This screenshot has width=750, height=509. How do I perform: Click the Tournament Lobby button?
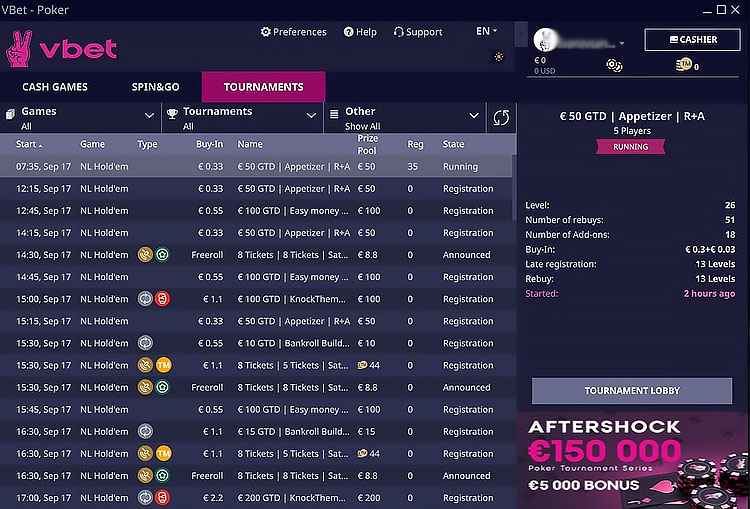click(x=632, y=391)
